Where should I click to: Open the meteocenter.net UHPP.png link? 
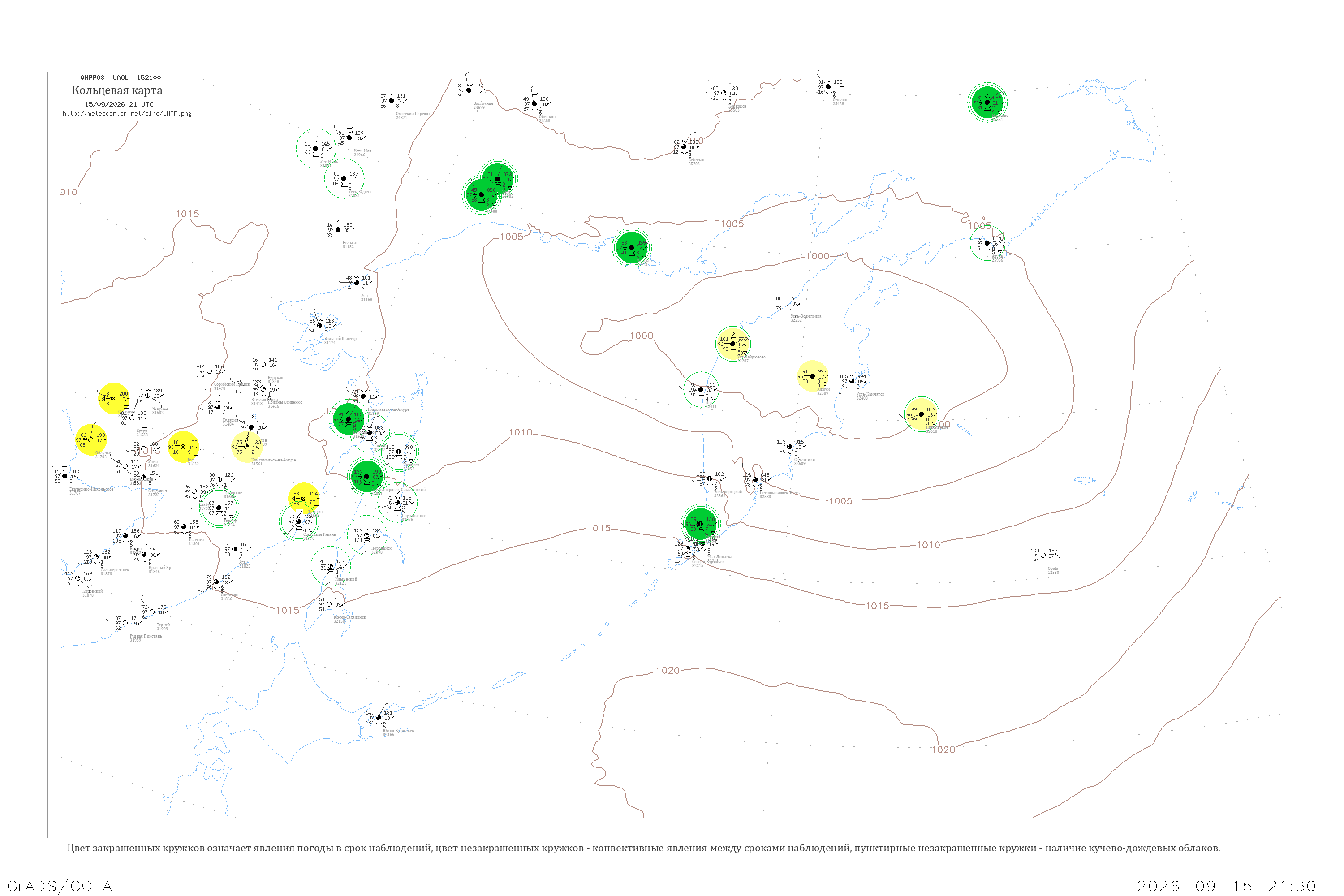[127, 114]
